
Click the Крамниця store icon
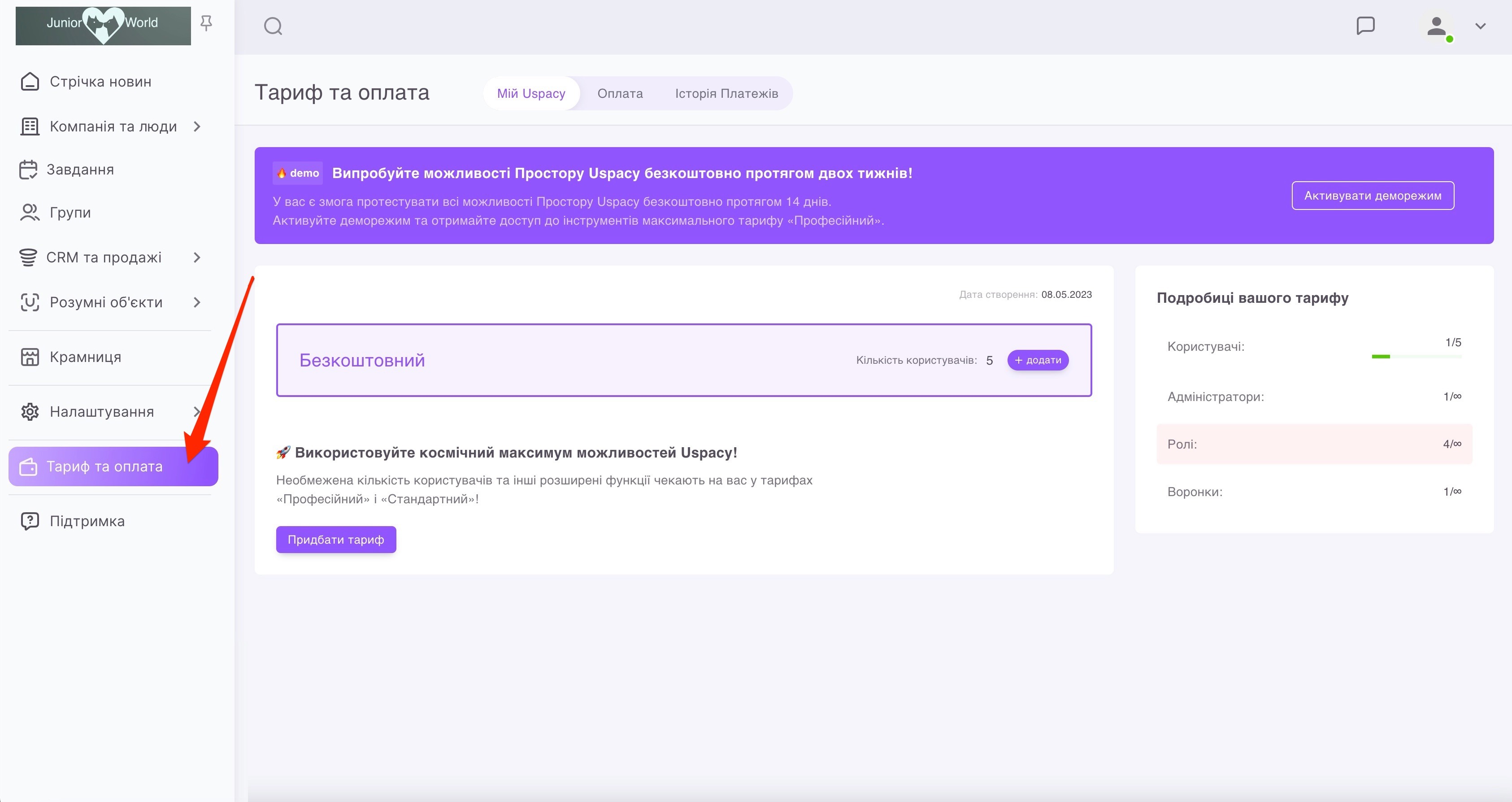tap(29, 357)
